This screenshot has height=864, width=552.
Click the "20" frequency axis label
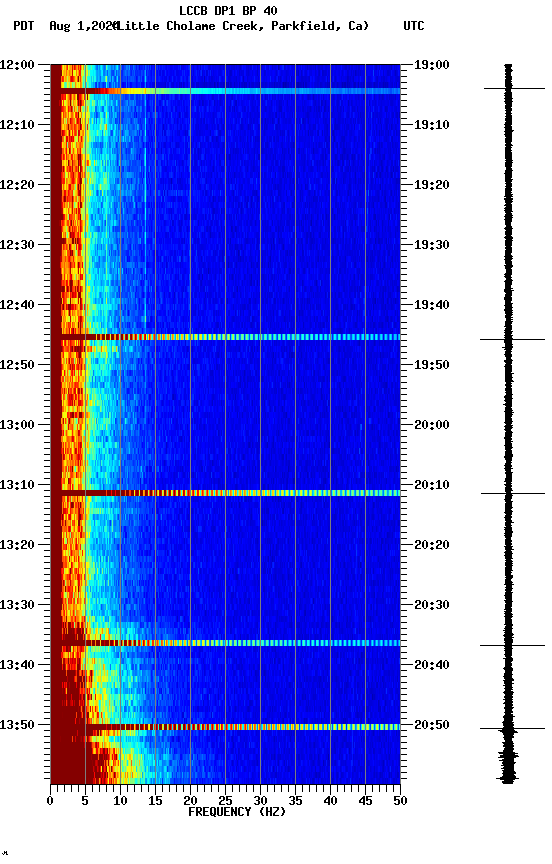coord(190,801)
